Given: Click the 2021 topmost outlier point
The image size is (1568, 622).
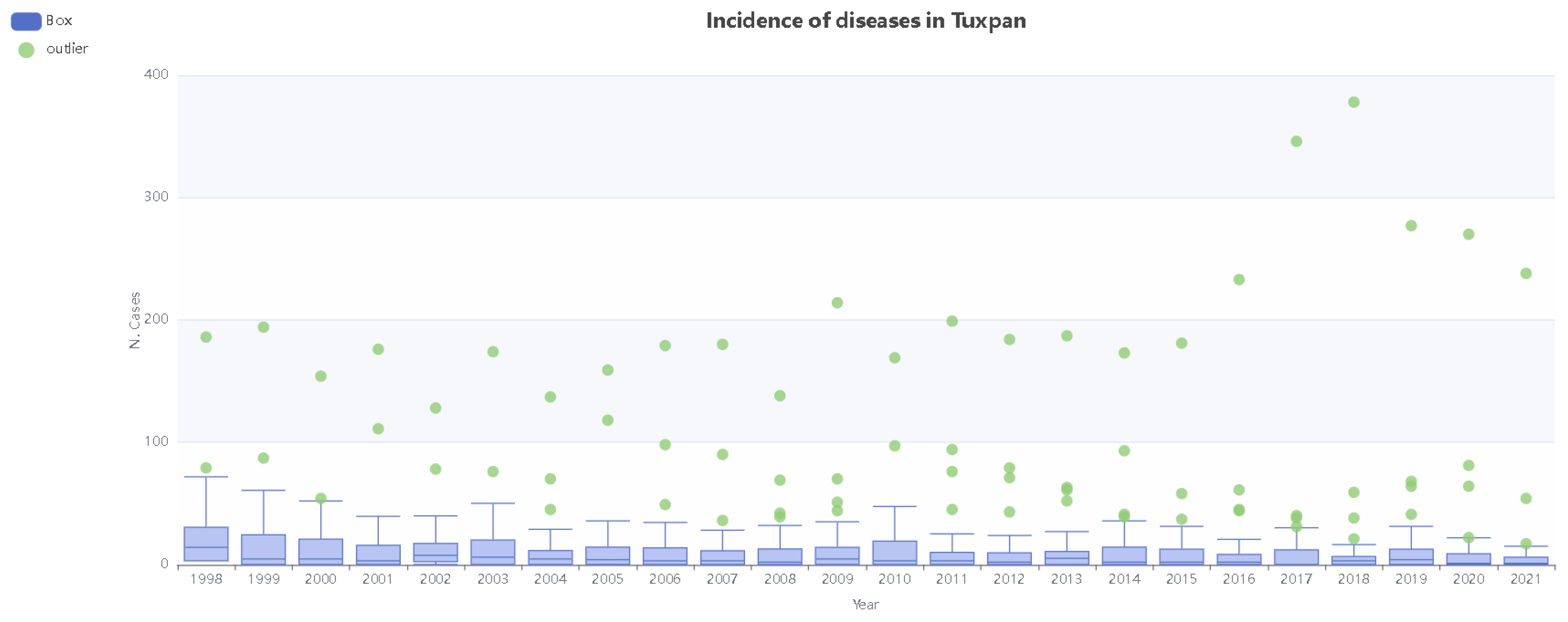Looking at the screenshot, I should pyautogui.click(x=1525, y=273).
